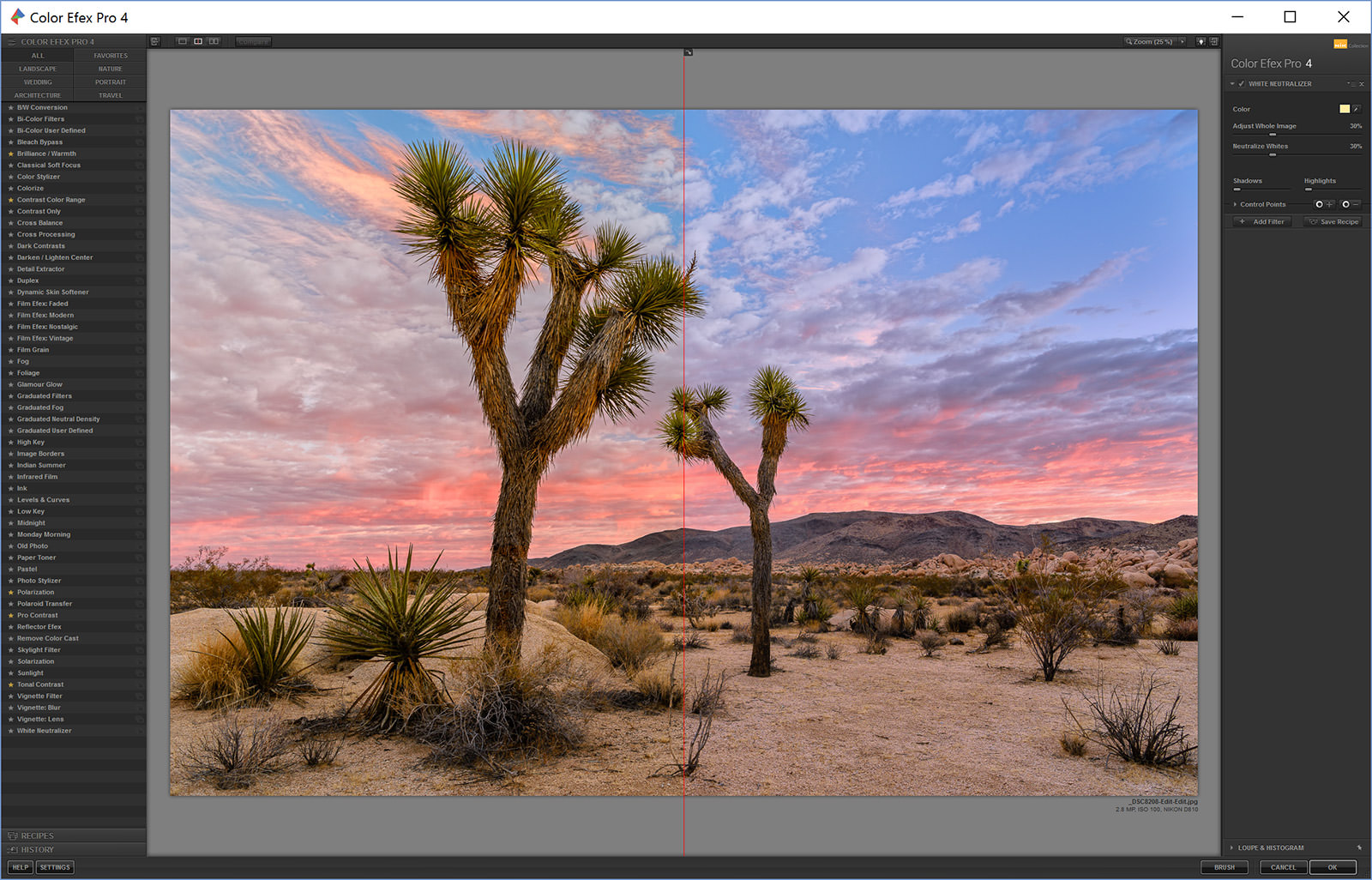Open presets icon for Film Efex: Vintage

click(138, 339)
